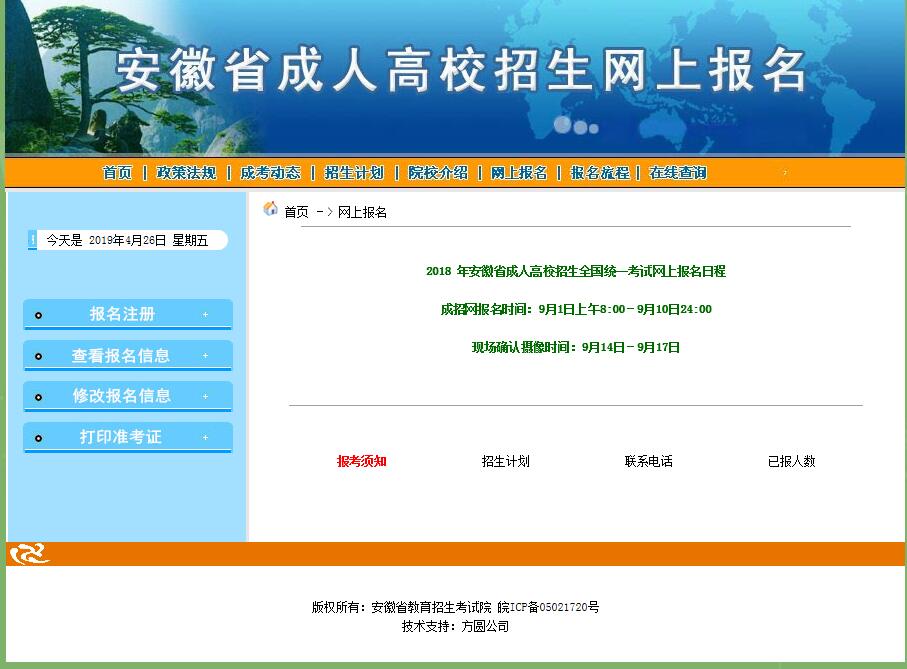This screenshot has height=669, width=907.
Task: Click the 联系电话 link
Action: [x=648, y=461]
